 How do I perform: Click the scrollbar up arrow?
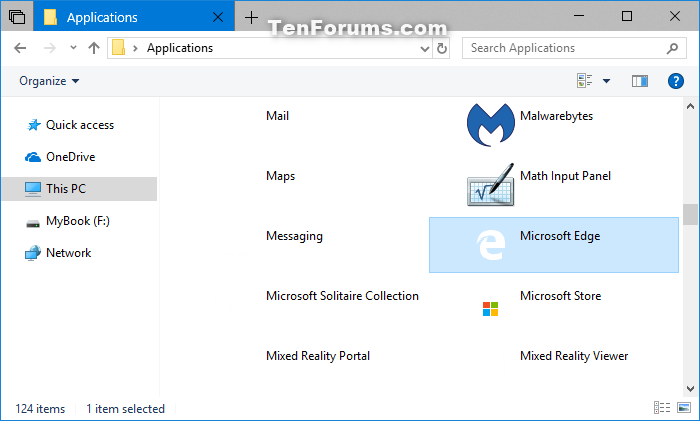[x=690, y=106]
